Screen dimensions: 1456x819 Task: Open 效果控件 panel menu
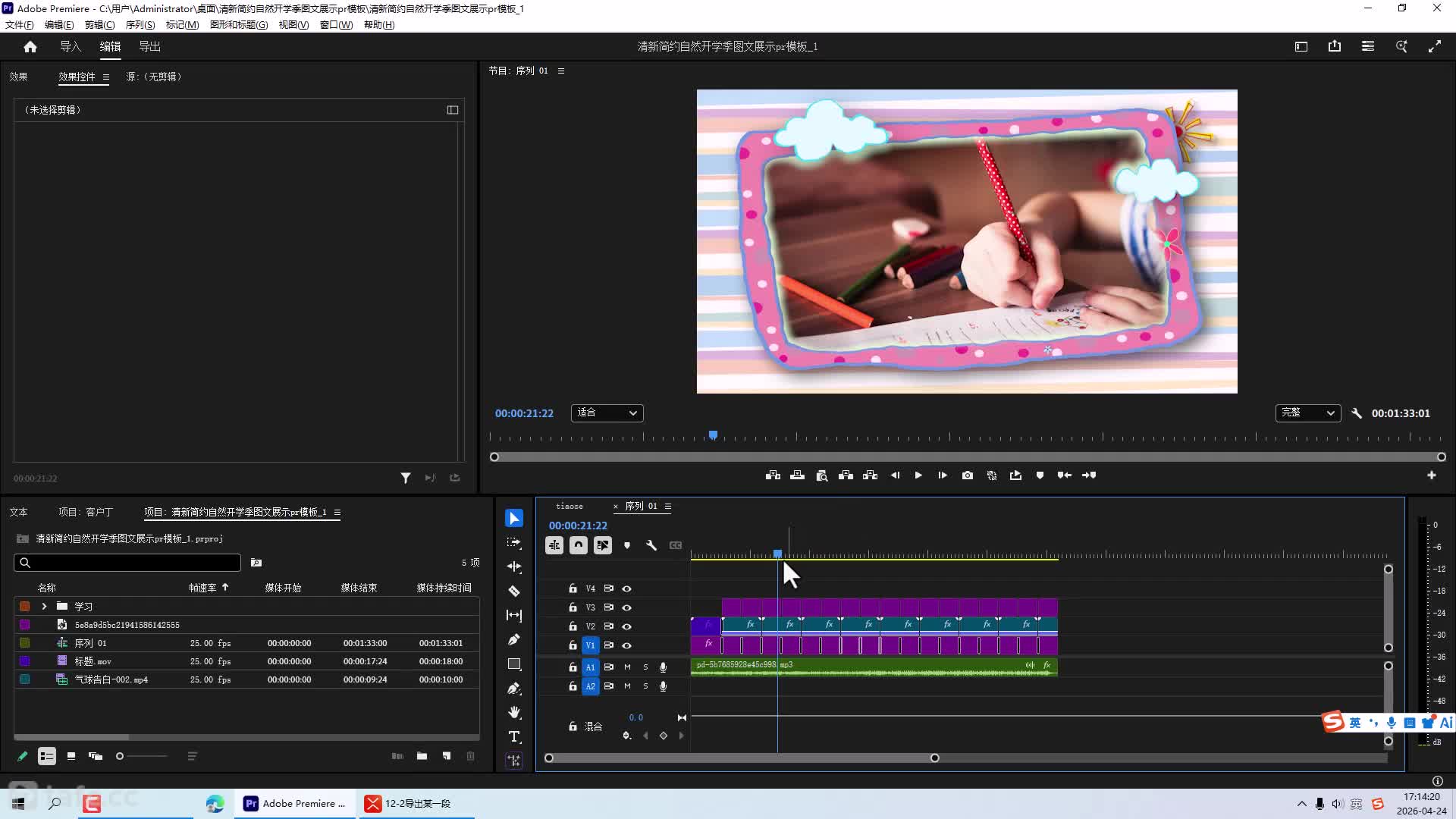[106, 77]
